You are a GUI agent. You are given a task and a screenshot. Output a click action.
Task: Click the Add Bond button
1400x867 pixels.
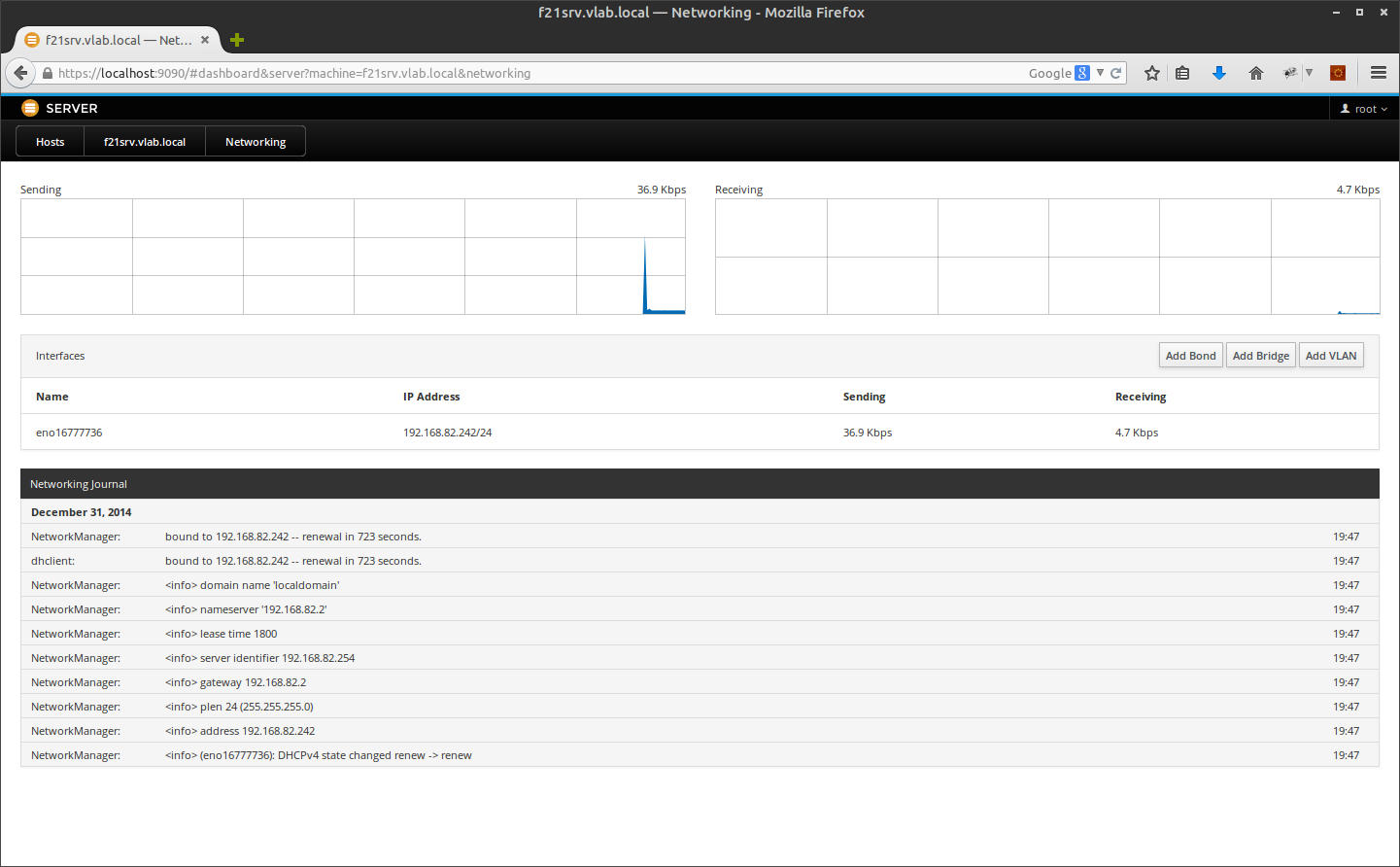[x=1190, y=356]
